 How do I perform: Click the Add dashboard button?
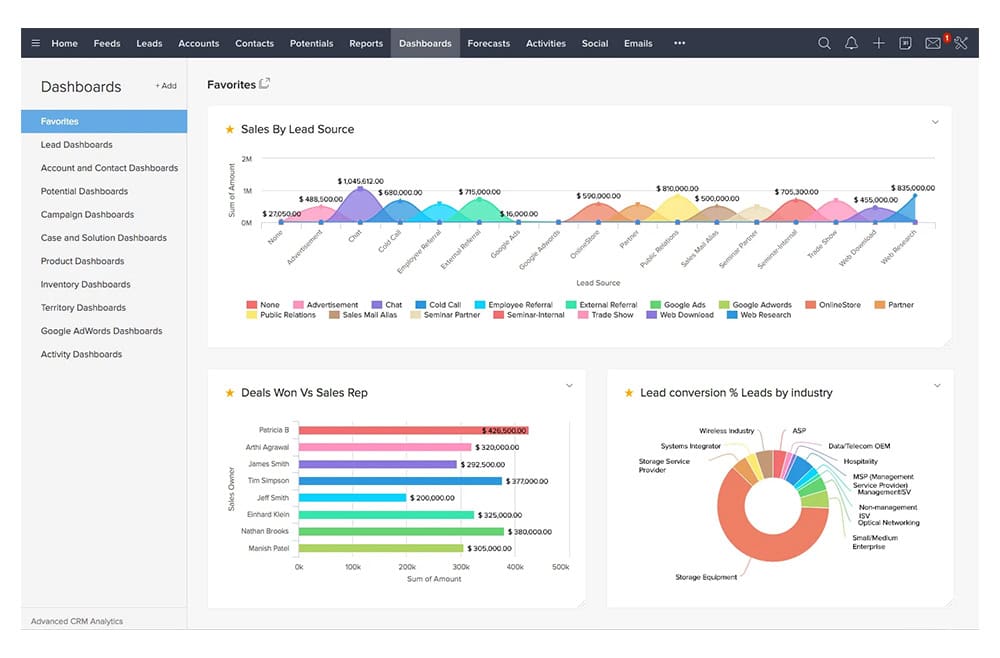pyautogui.click(x=165, y=86)
